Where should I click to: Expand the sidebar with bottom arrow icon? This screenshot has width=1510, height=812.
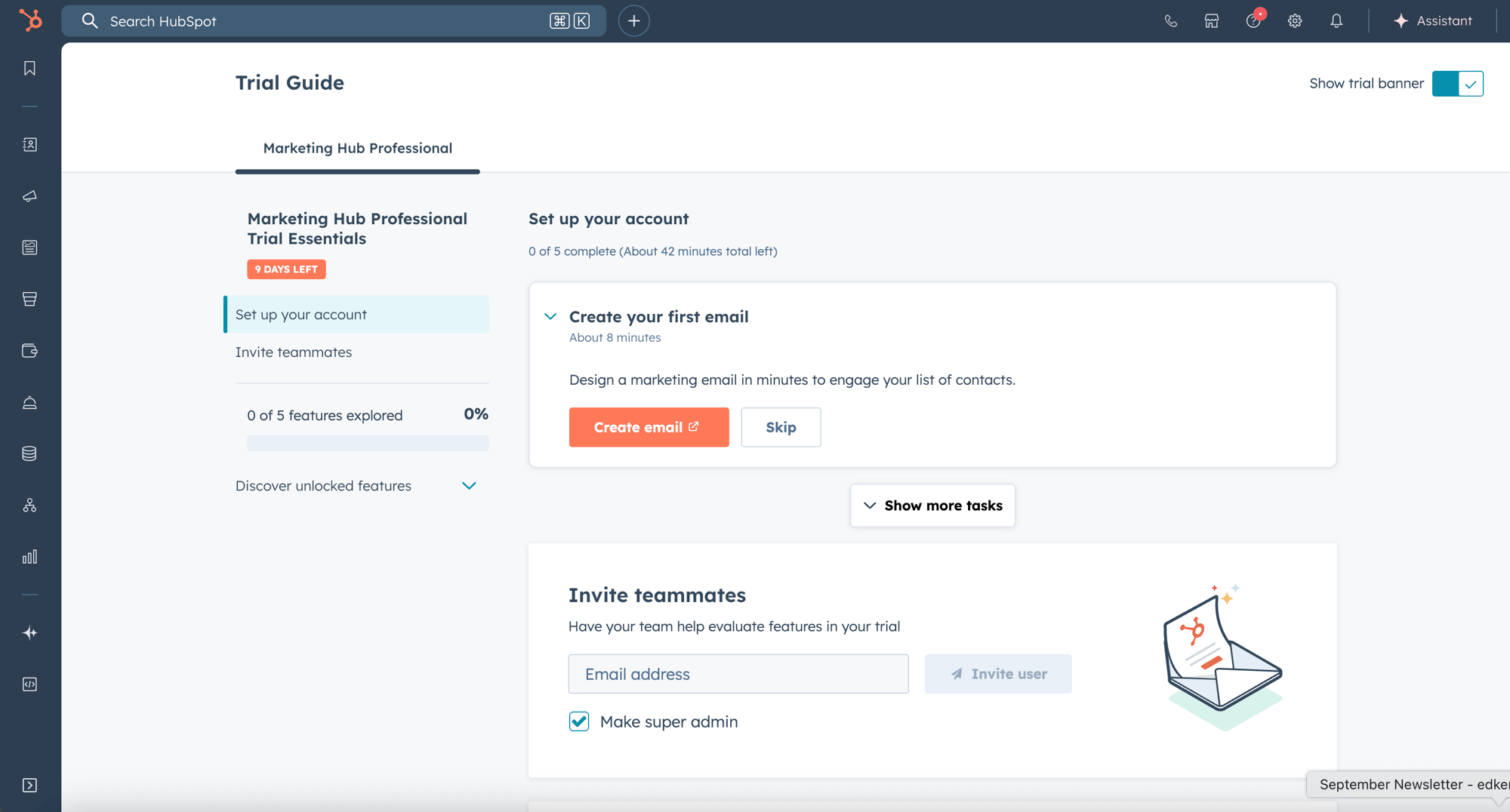pyautogui.click(x=29, y=786)
